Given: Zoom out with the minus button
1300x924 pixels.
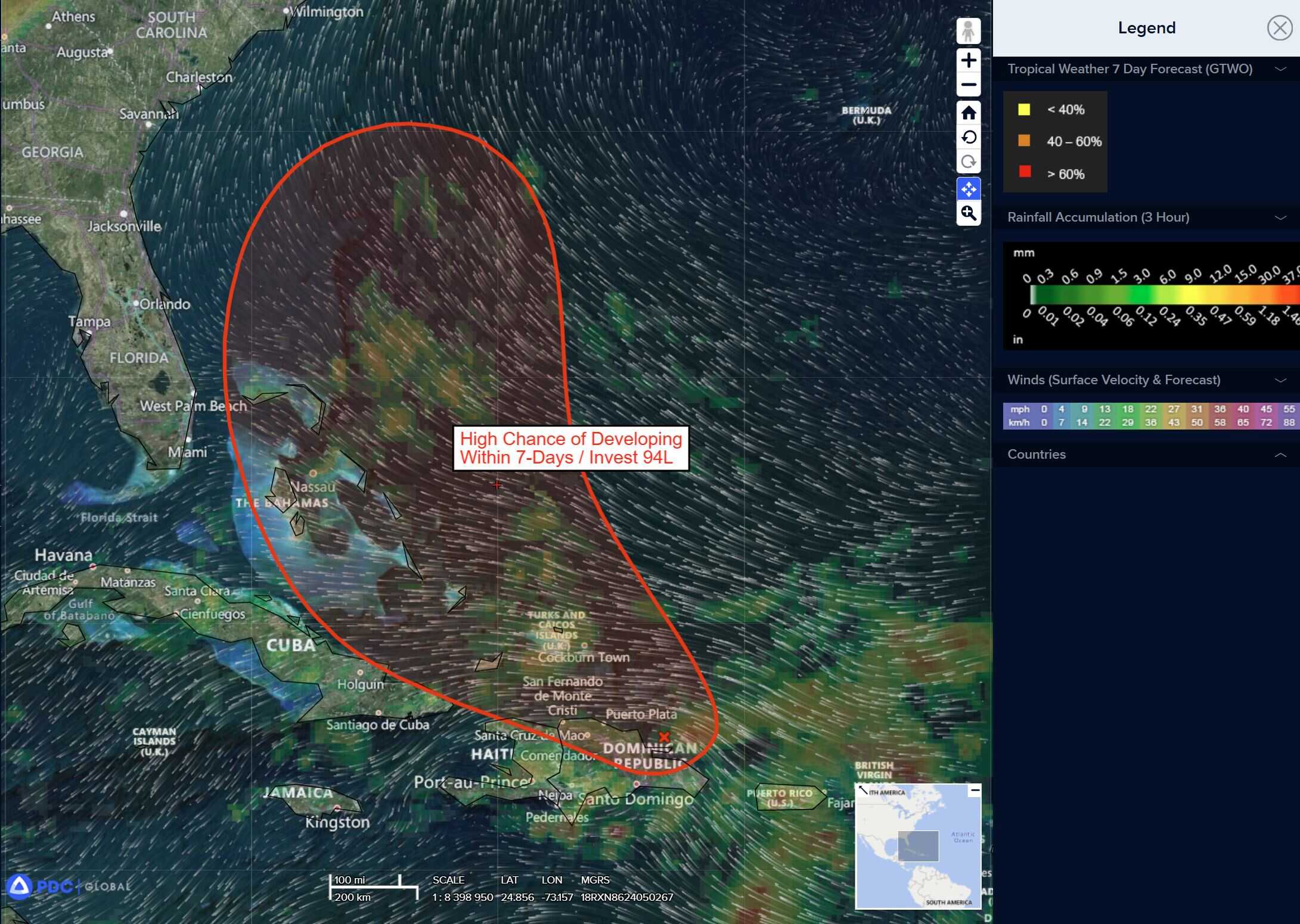Looking at the screenshot, I should point(968,85).
